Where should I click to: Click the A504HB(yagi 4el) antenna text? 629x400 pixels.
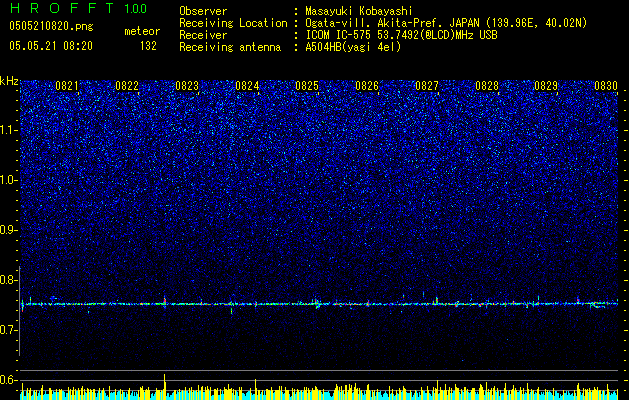point(353,47)
